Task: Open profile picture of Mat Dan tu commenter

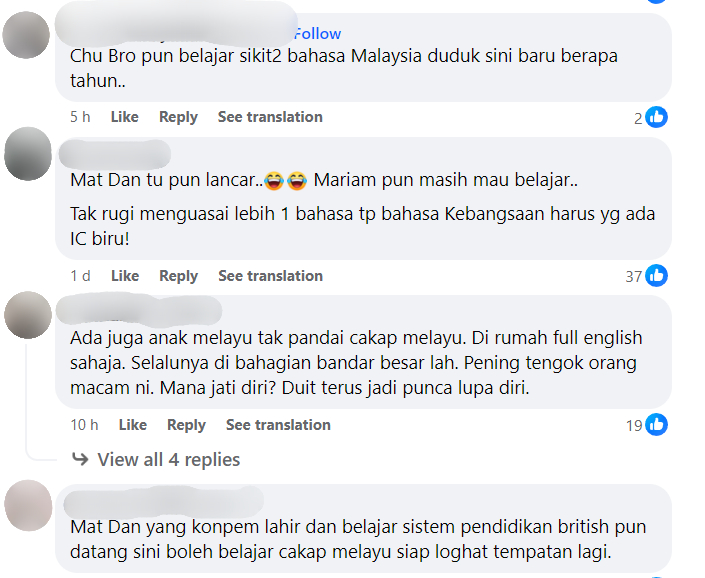Action: click(x=27, y=153)
